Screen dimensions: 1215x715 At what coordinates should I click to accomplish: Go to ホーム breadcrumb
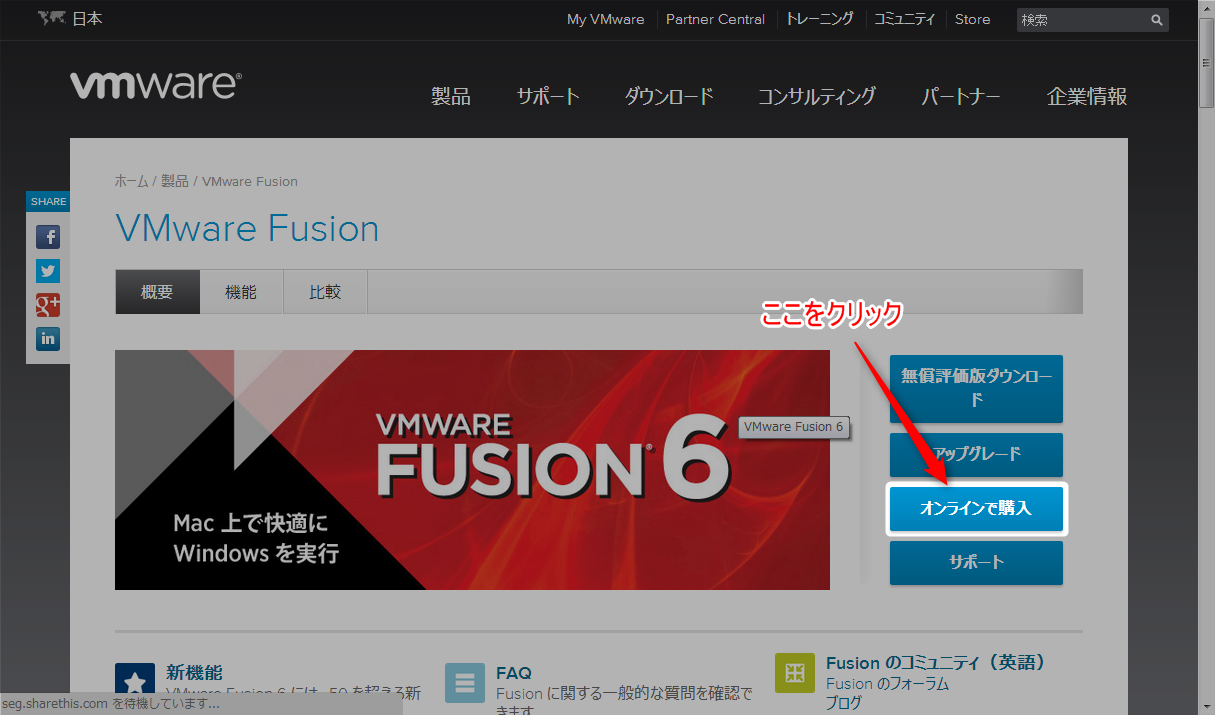tap(131, 181)
